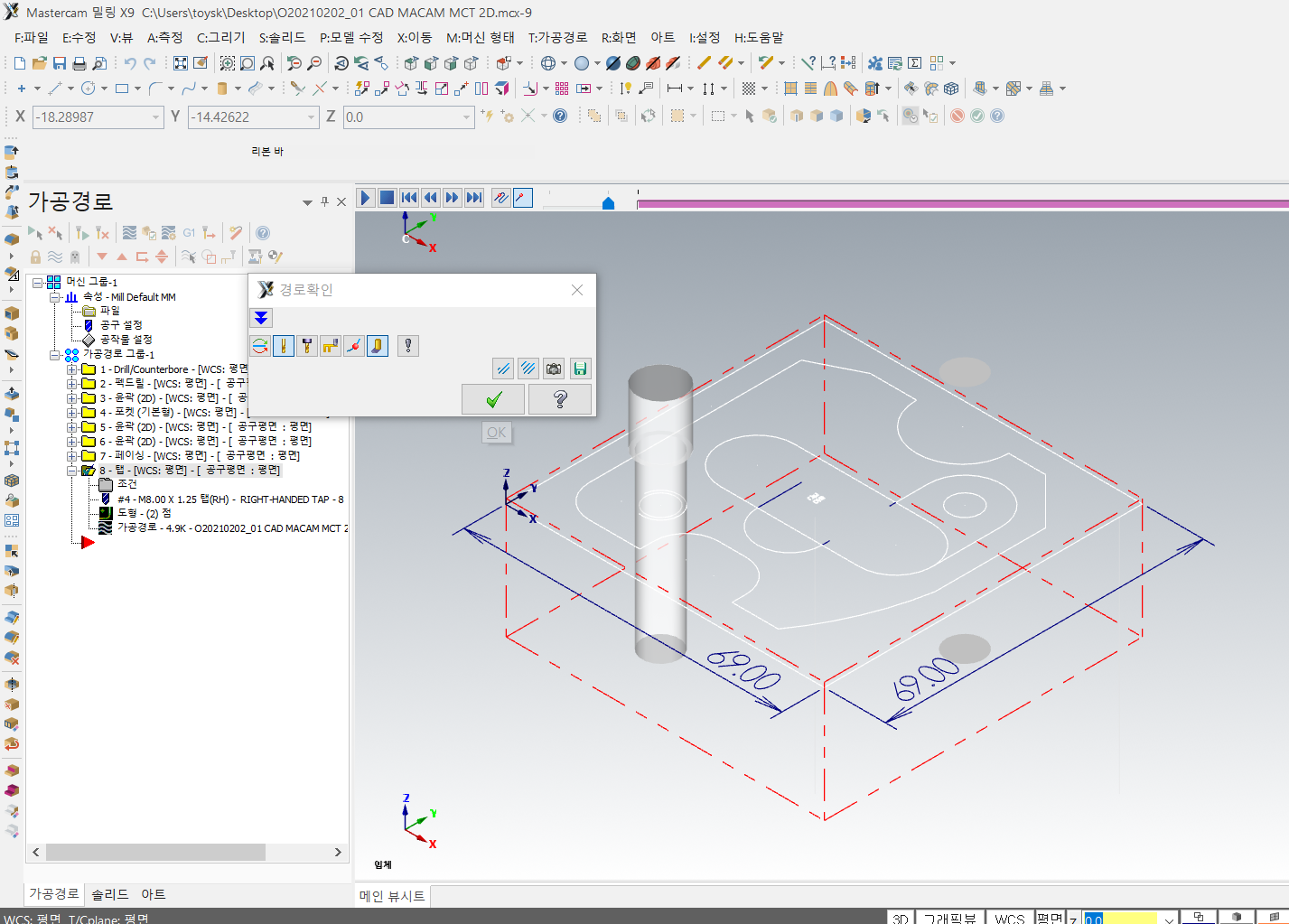
Task: Toggle the display-holder icon in 경로확인
Action: pyautogui.click(x=307, y=346)
